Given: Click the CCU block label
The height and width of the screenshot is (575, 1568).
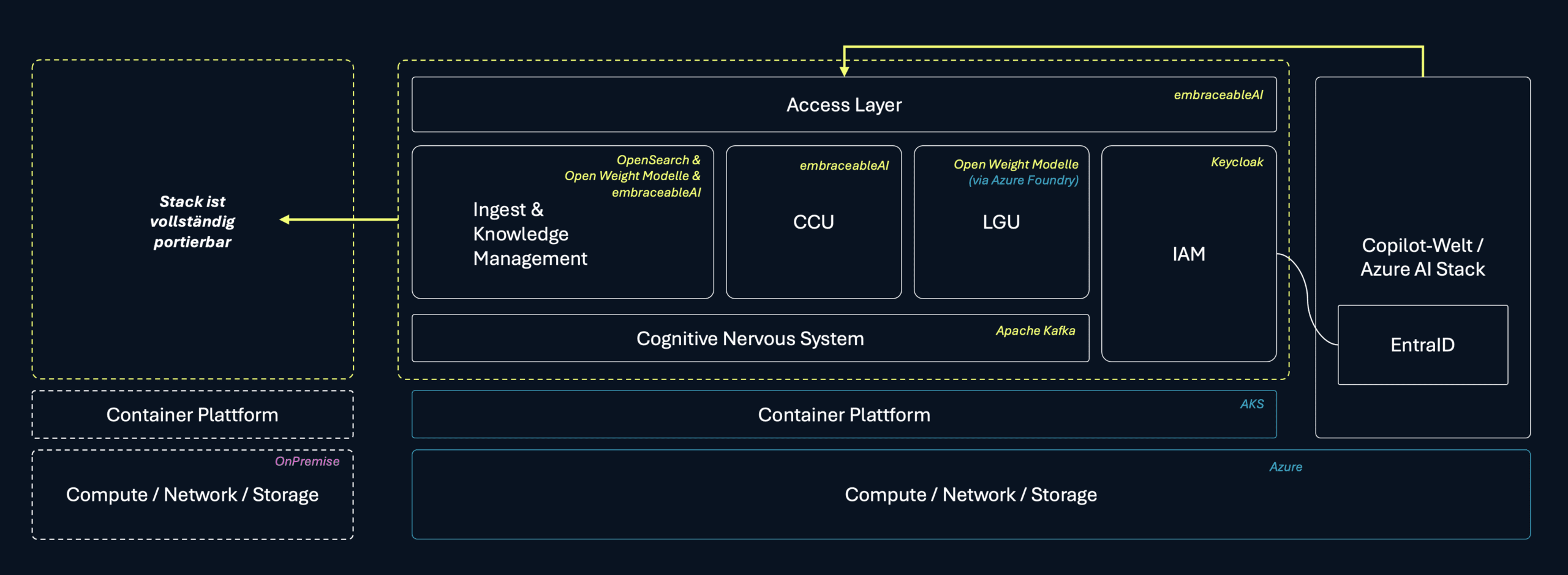Looking at the screenshot, I should [813, 222].
